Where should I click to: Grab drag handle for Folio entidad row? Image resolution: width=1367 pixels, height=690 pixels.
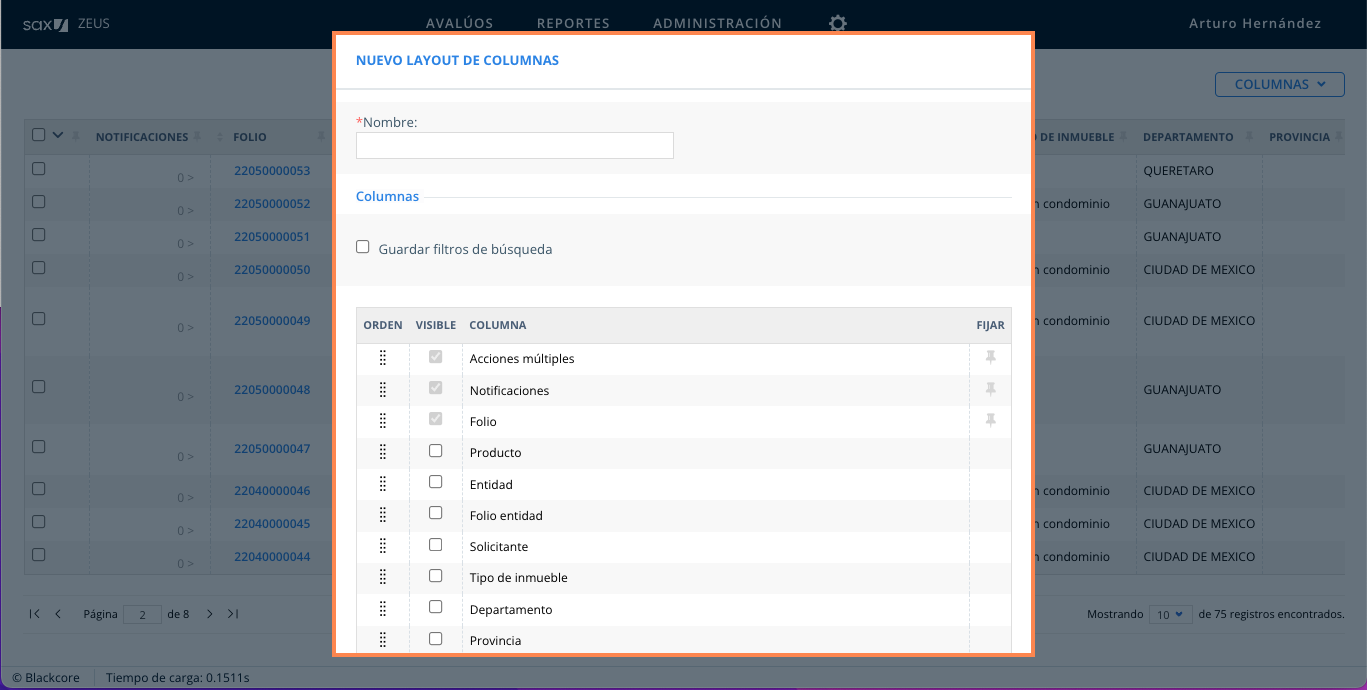383,515
